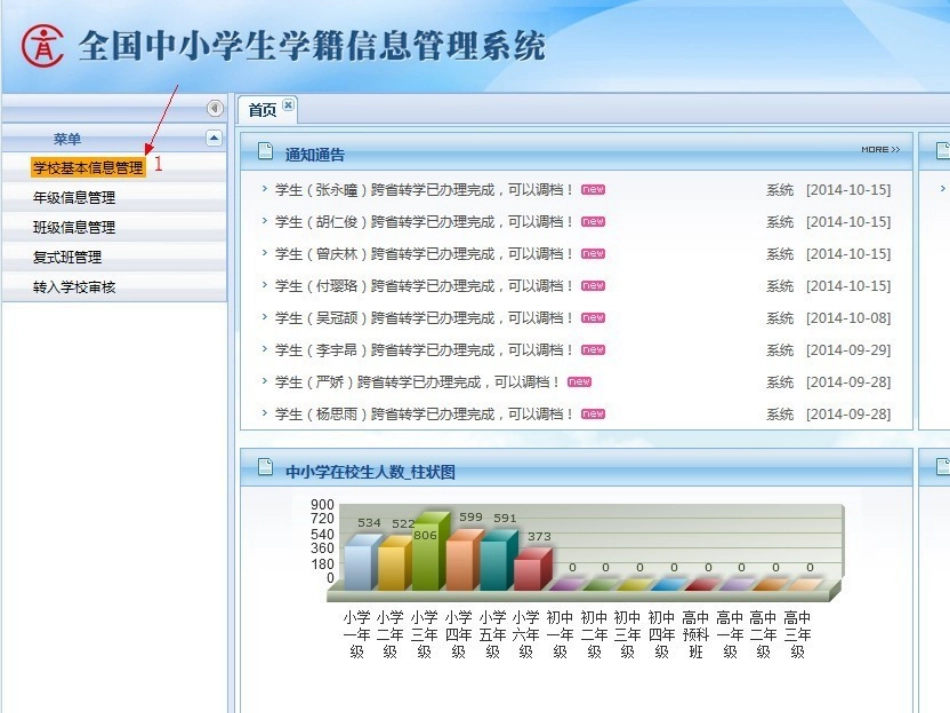Image resolution: width=950 pixels, height=713 pixels.
Task: Open notice about student 曾庆林
Action: 424,254
